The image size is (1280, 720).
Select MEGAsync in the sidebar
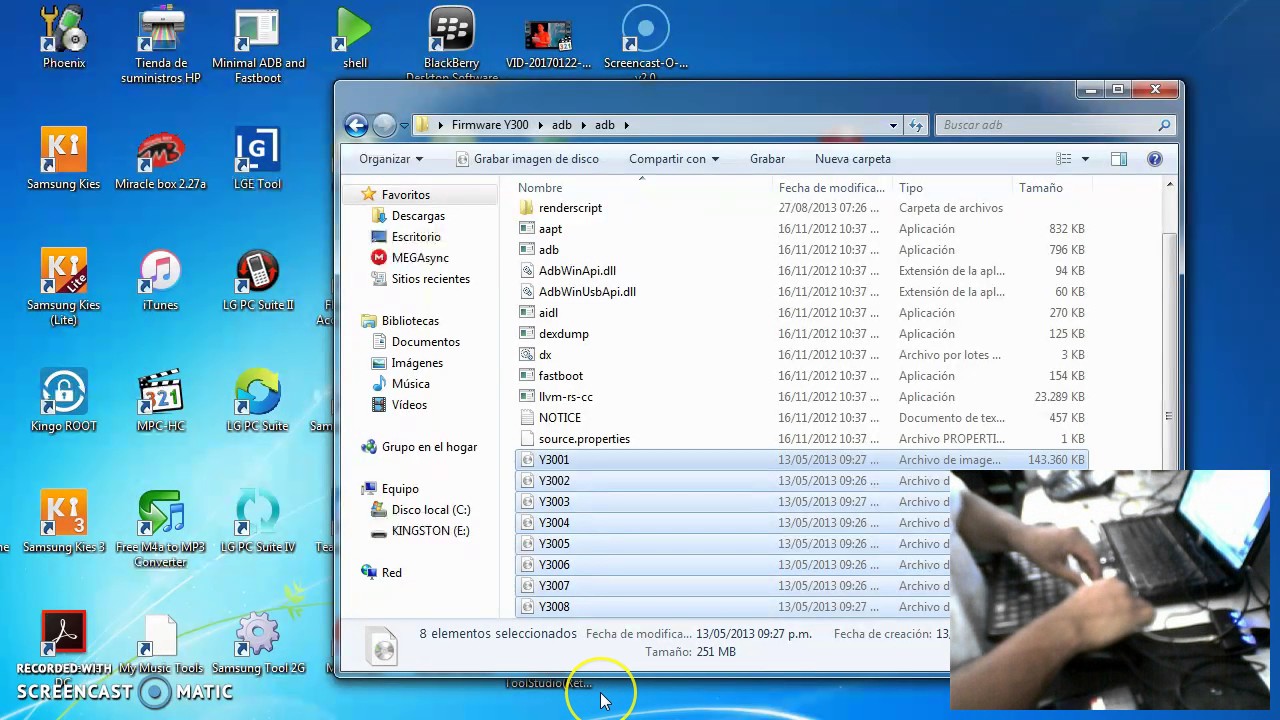(420, 258)
